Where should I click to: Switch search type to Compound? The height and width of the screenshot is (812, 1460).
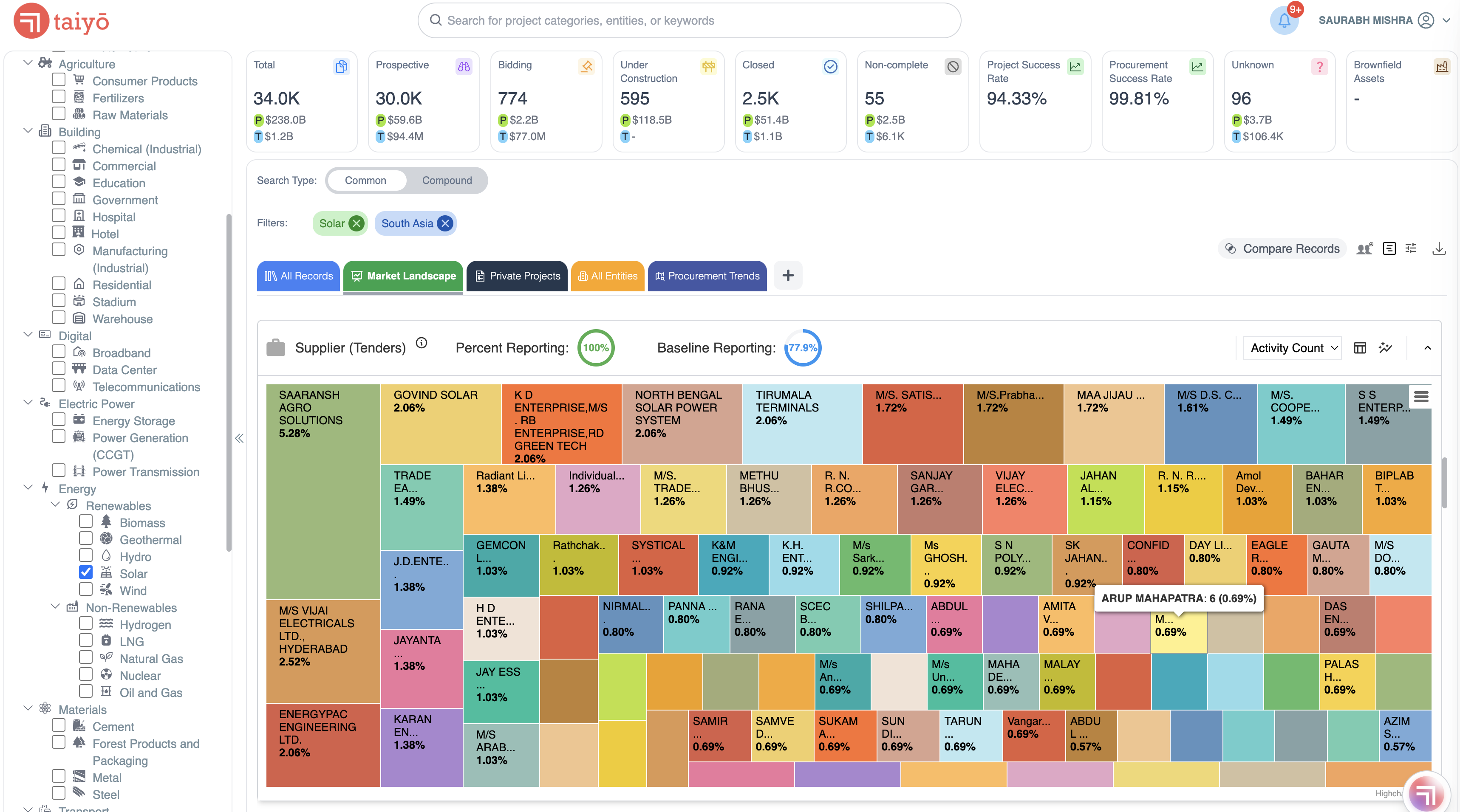447,180
